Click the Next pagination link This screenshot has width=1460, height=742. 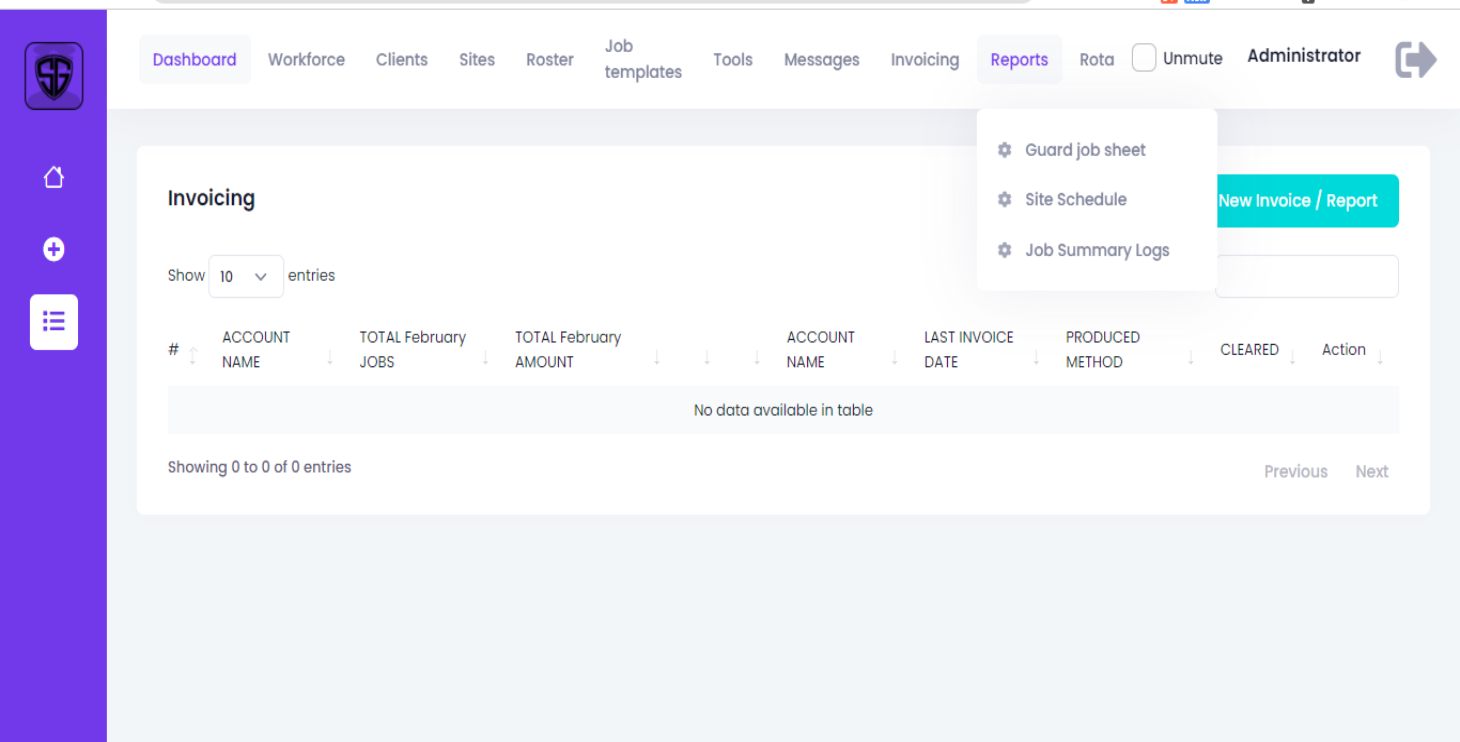click(x=1372, y=472)
